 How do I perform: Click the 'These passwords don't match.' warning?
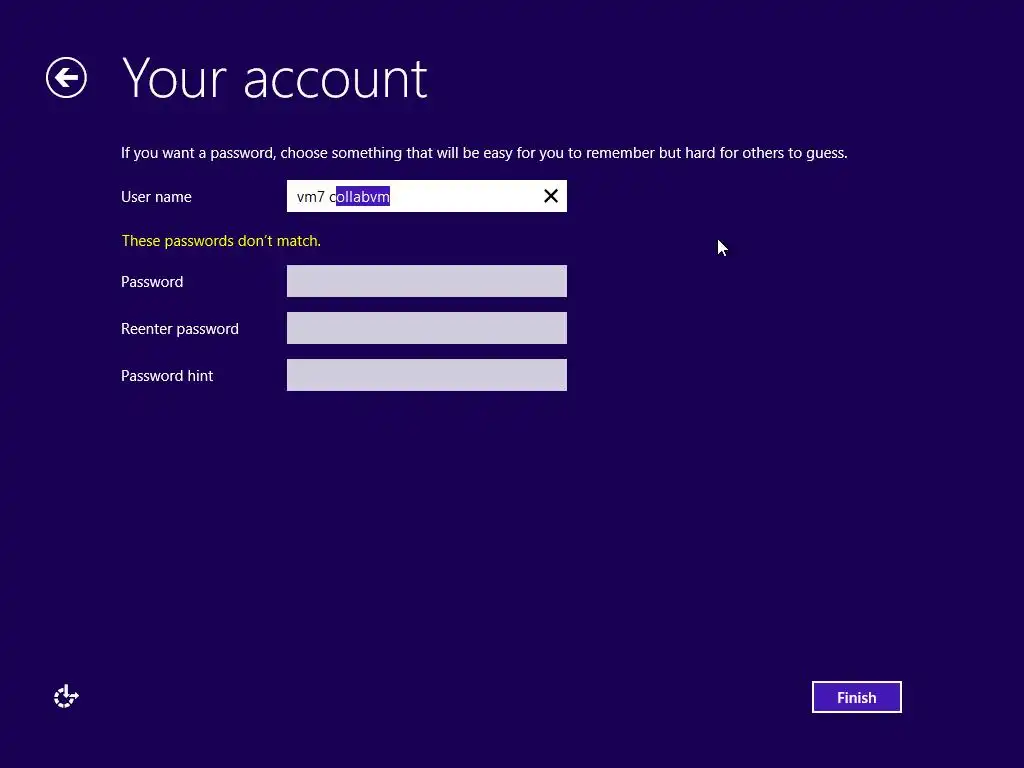pyautogui.click(x=221, y=241)
